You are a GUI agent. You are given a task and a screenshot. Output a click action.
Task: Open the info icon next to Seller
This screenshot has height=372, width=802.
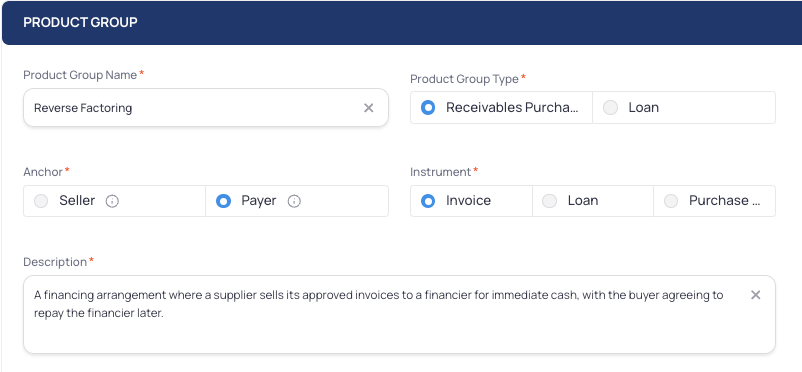112,201
